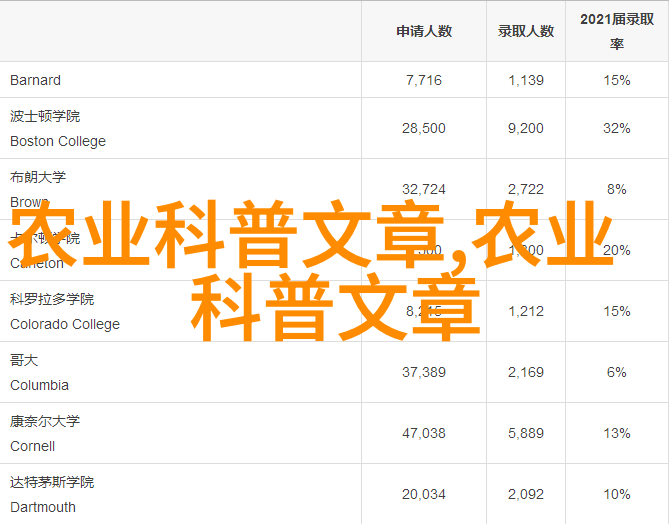The height and width of the screenshot is (524, 670).
Task: Click the Dartmouth name text
Action: (x=43, y=508)
